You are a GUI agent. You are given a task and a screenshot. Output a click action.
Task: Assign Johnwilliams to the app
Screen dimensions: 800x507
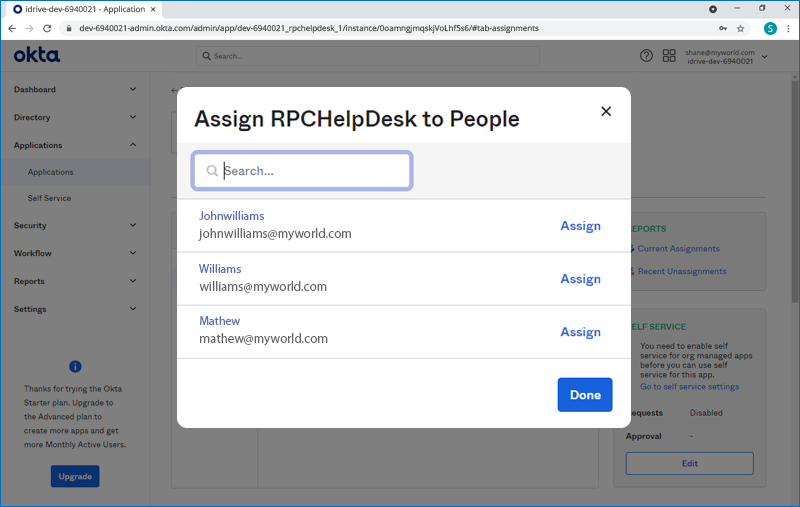coord(580,226)
